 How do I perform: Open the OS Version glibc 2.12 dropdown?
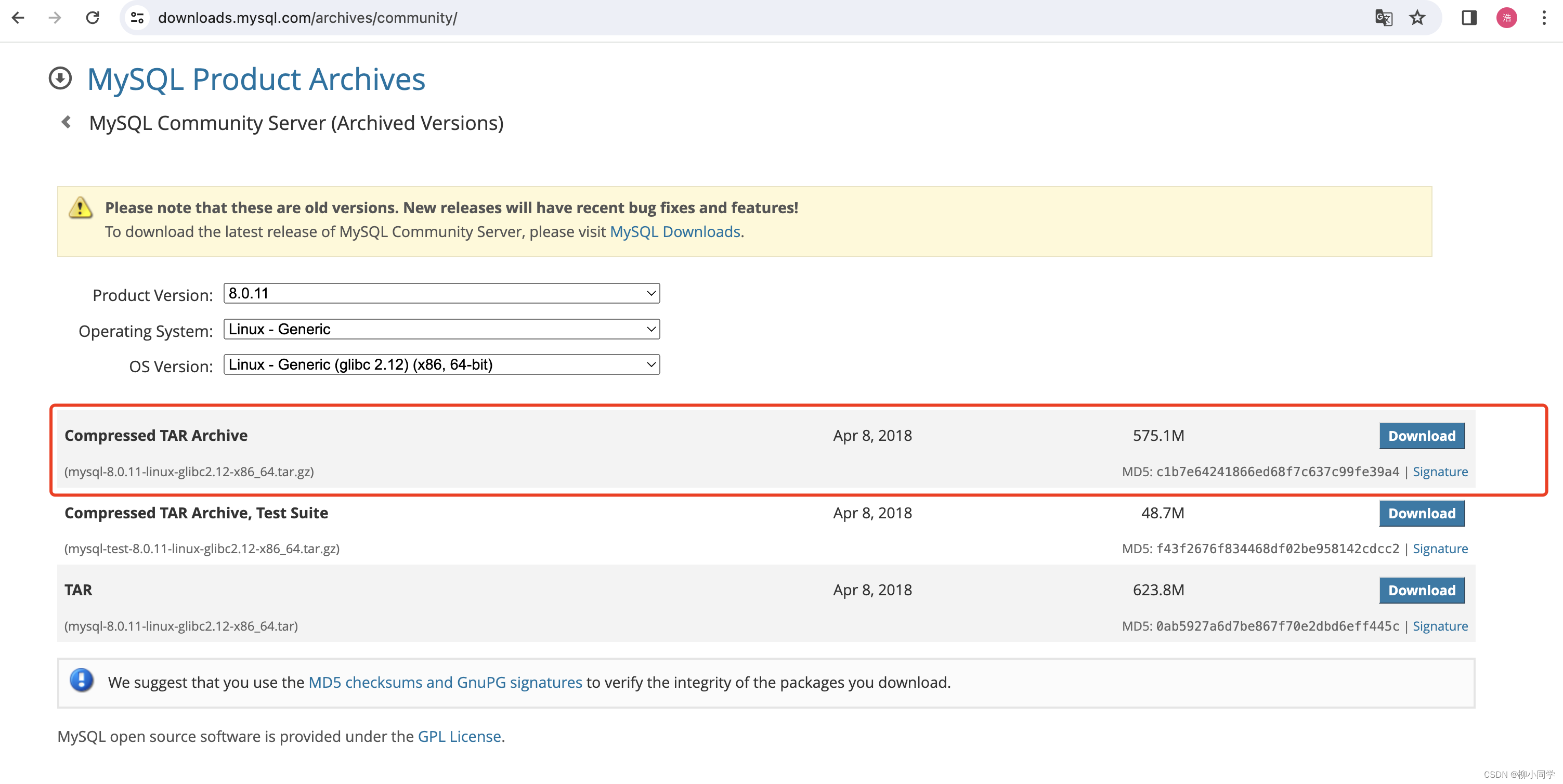[x=442, y=364]
